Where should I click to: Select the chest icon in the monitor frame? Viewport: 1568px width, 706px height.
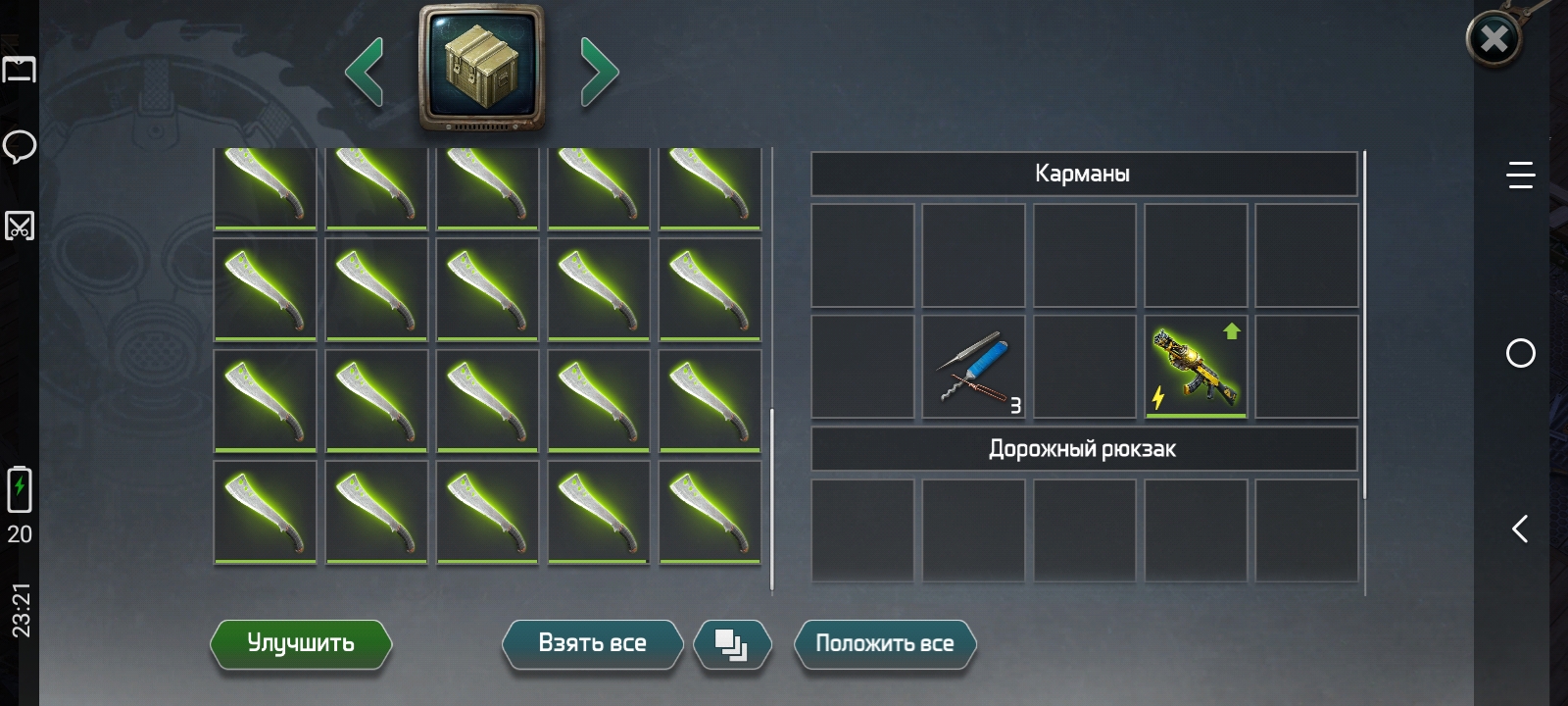pyautogui.click(x=481, y=67)
